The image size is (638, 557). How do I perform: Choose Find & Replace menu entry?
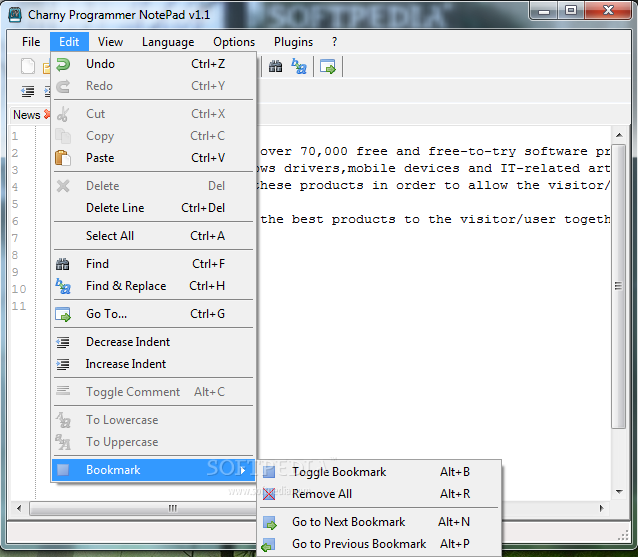(x=153, y=286)
